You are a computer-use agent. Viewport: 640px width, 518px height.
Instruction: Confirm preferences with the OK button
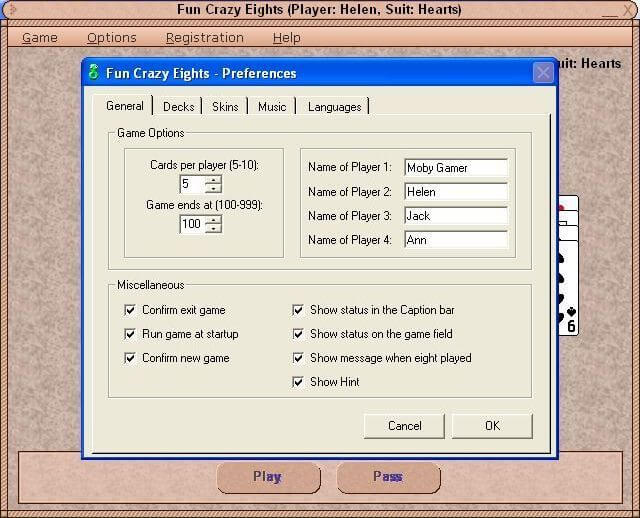tap(492, 426)
